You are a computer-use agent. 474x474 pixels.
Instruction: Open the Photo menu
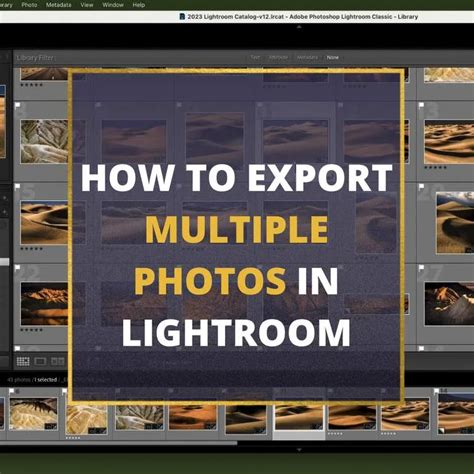tap(29, 5)
